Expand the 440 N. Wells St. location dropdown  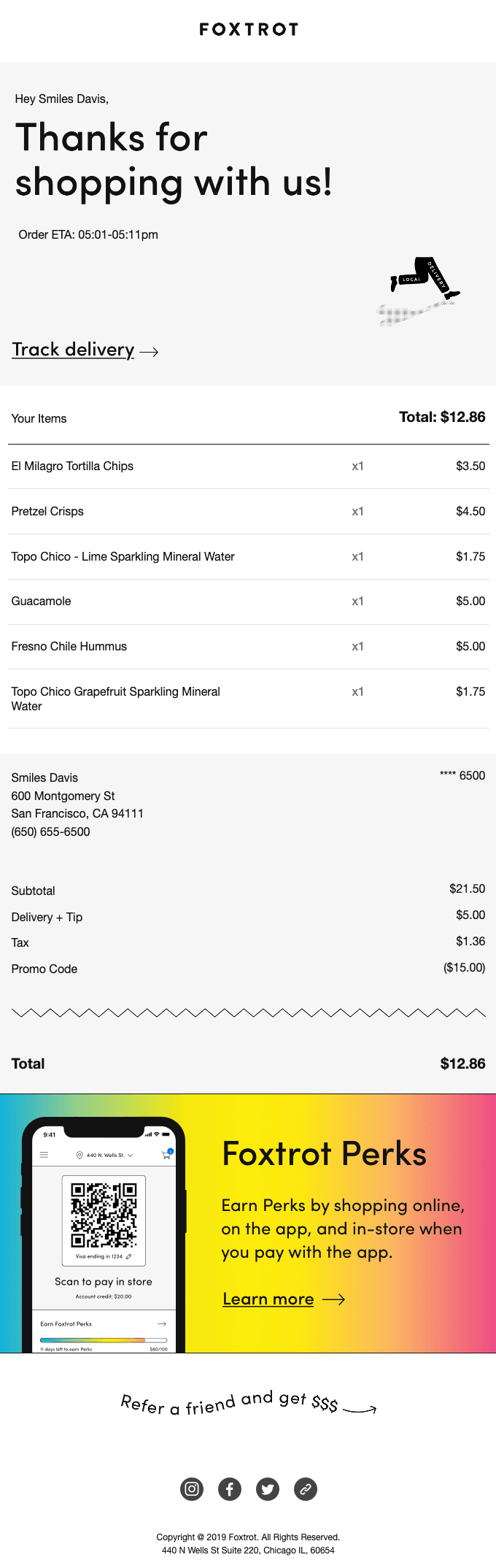click(131, 1156)
